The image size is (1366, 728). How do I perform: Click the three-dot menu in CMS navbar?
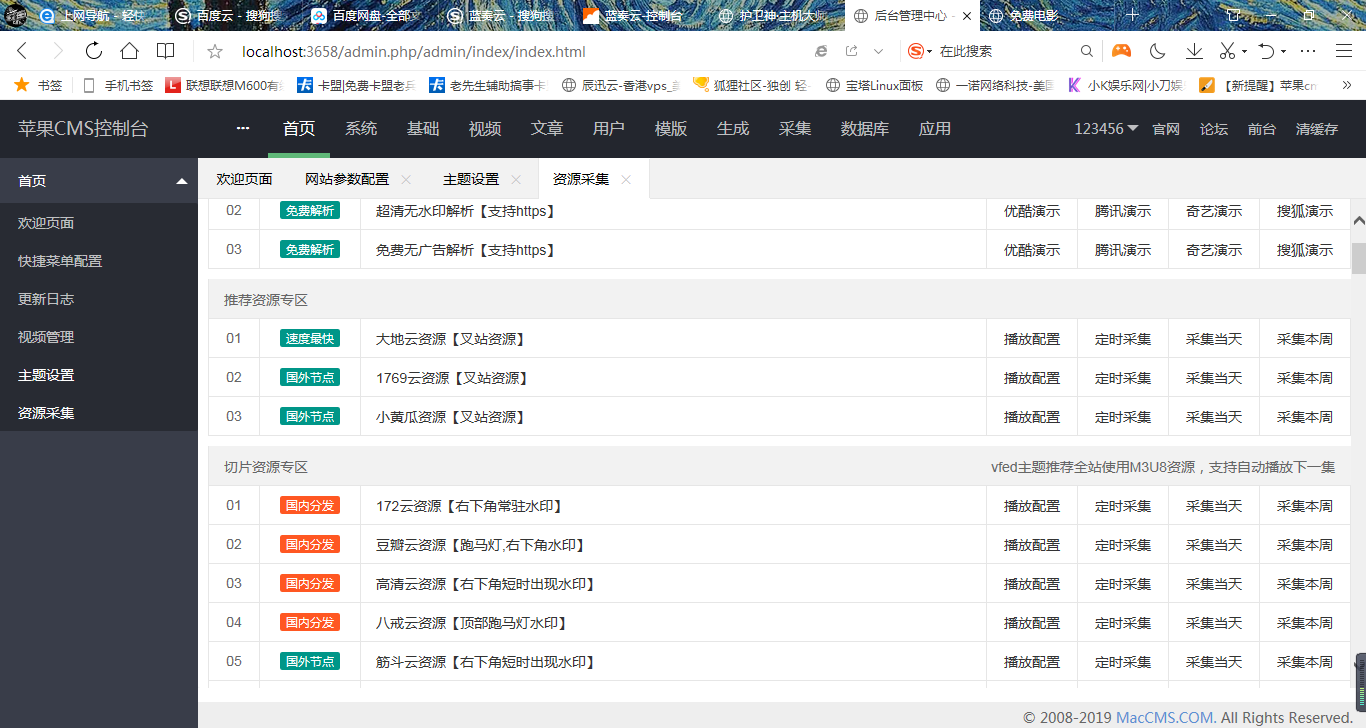[x=243, y=128]
